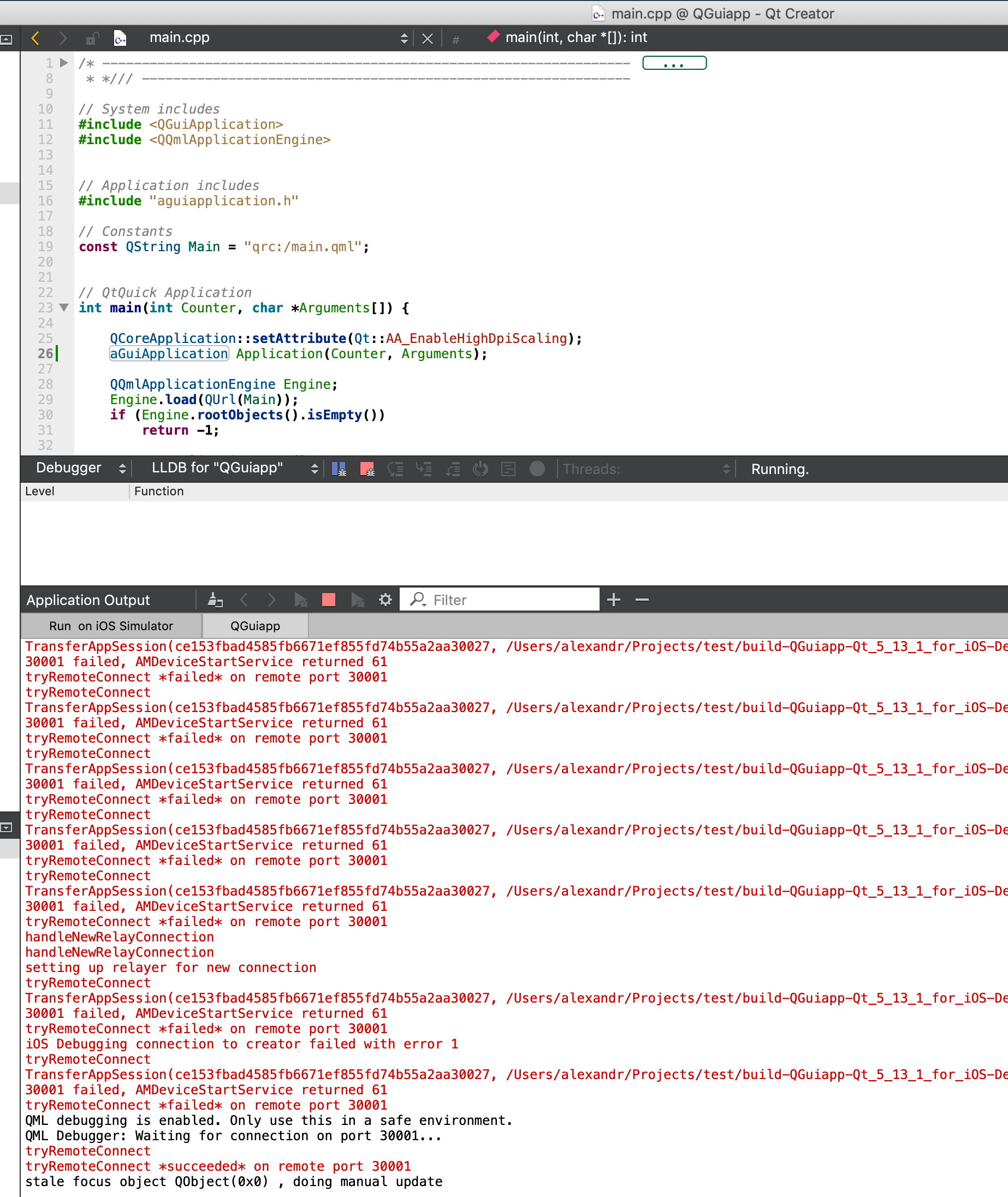Open the main.cpp open-documents dropdown
1008x1197 pixels.
404,38
